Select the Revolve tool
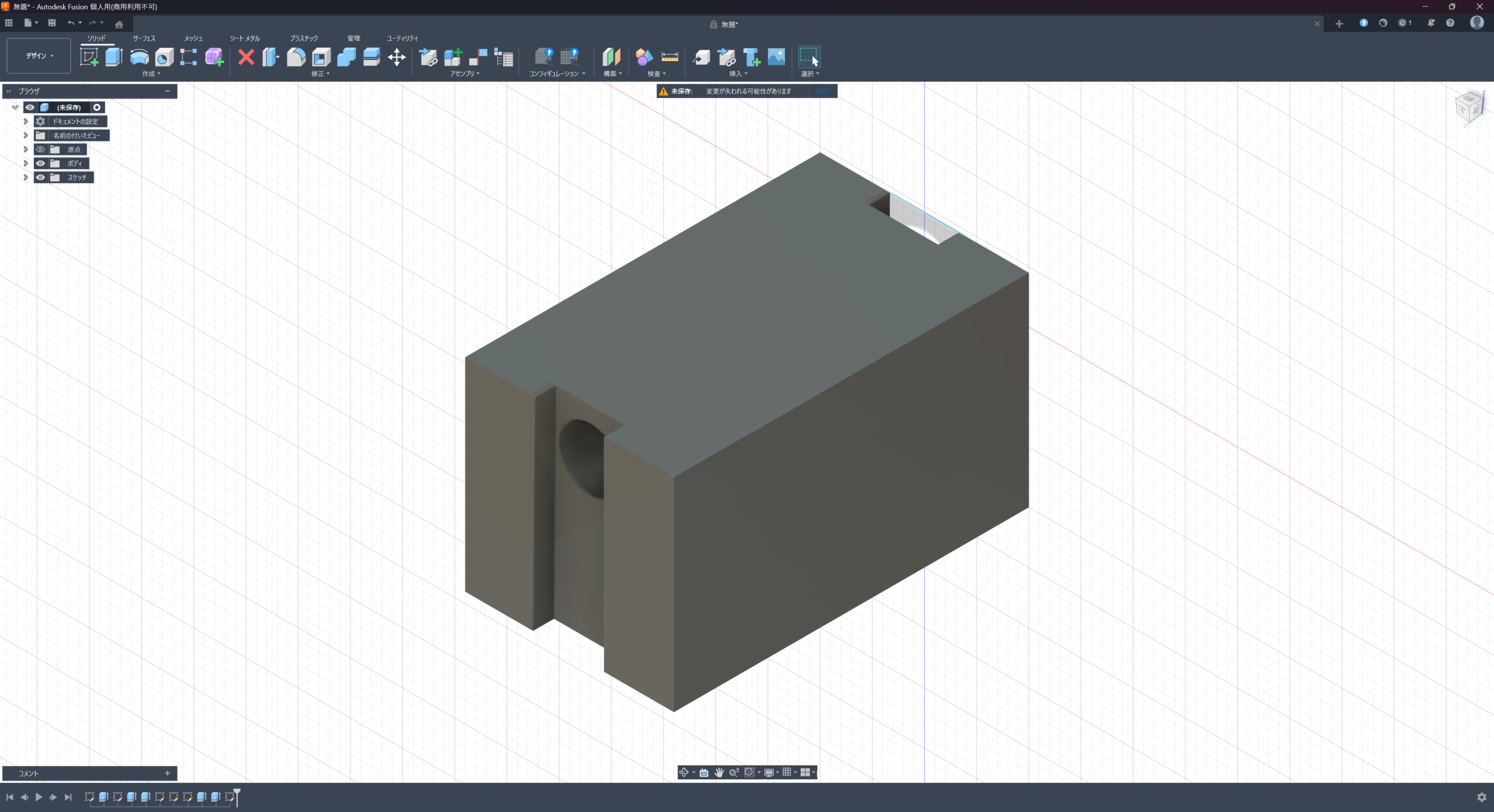 pos(139,57)
